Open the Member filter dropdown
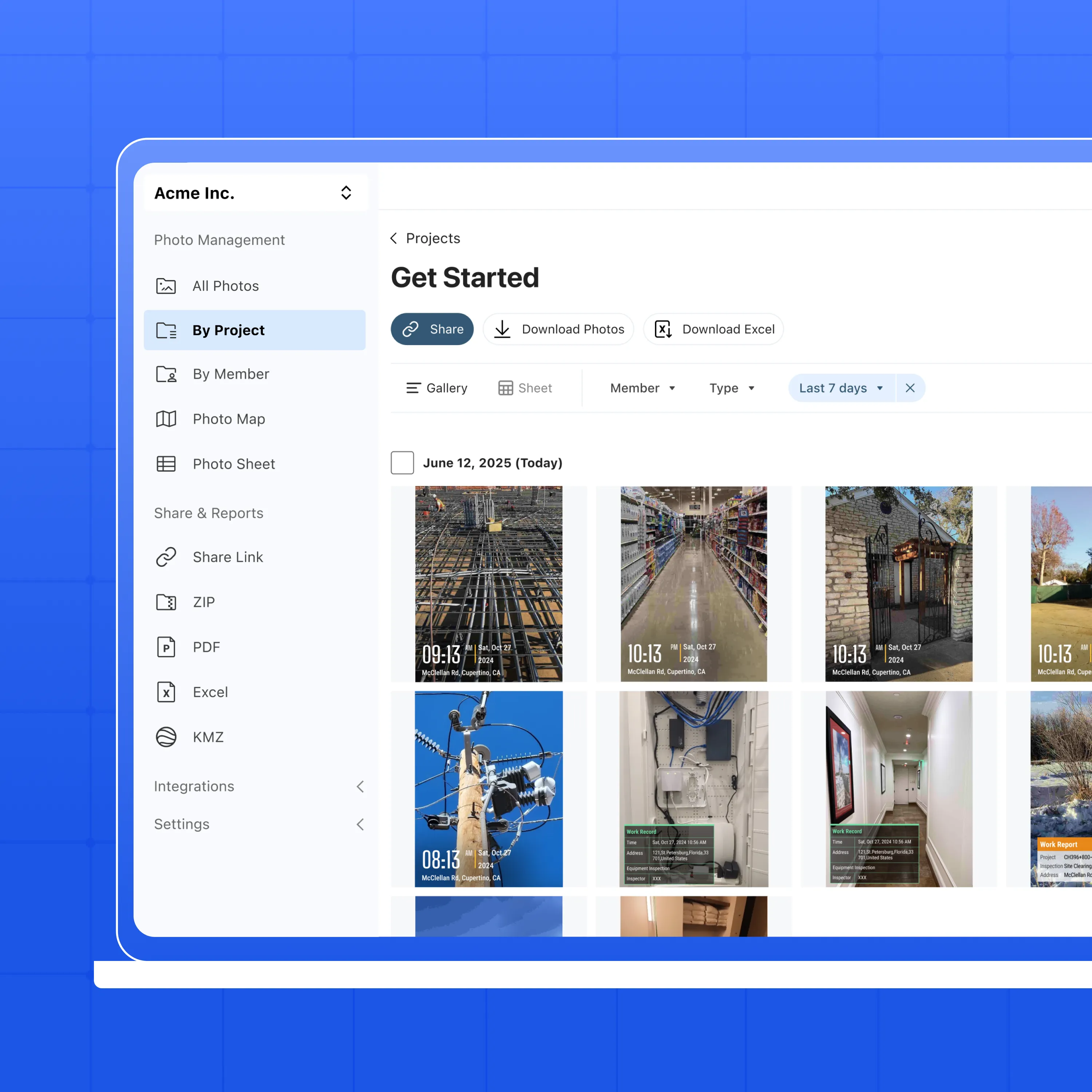1092x1092 pixels. click(x=643, y=388)
